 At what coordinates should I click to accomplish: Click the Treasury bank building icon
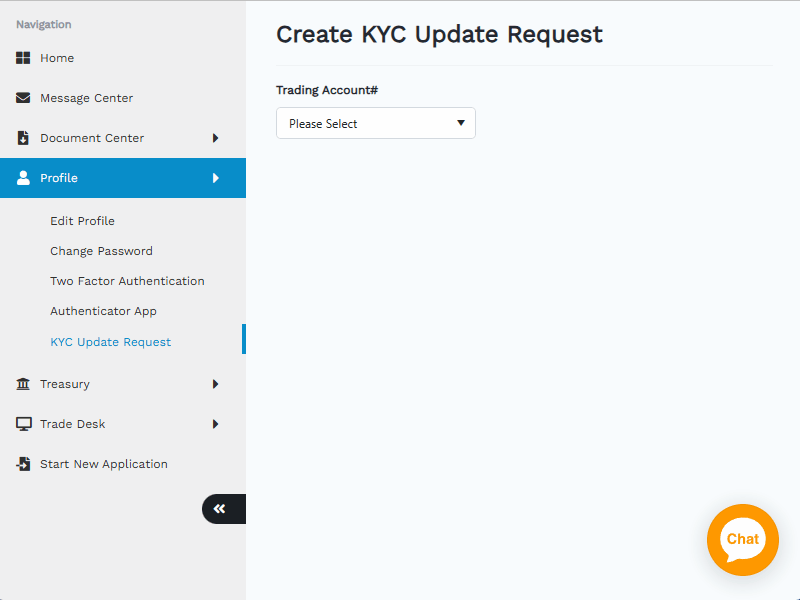coord(23,384)
